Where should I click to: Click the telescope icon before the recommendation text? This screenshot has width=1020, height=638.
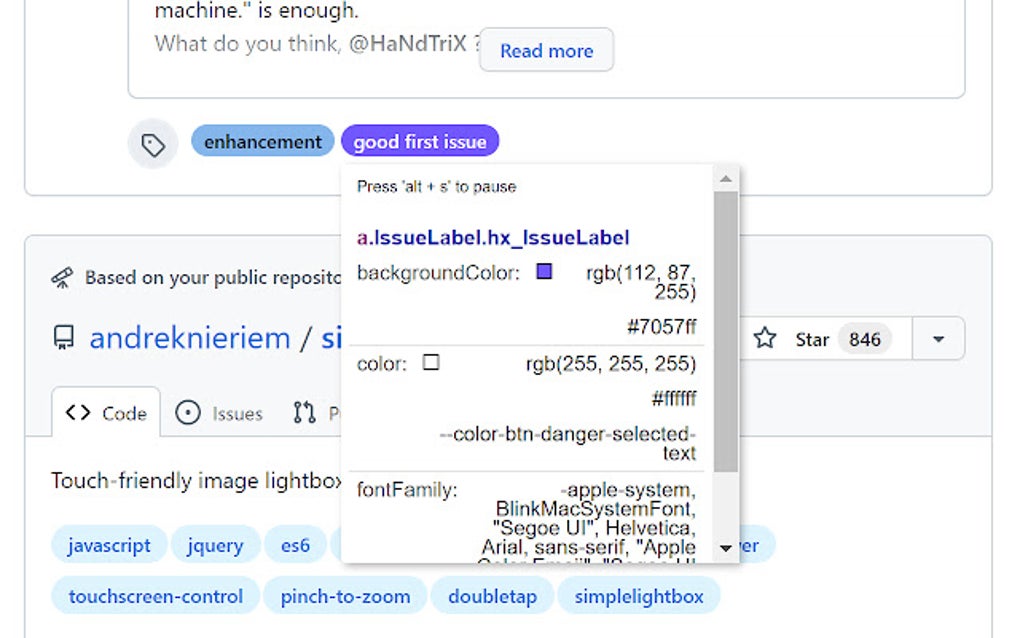pos(64,277)
